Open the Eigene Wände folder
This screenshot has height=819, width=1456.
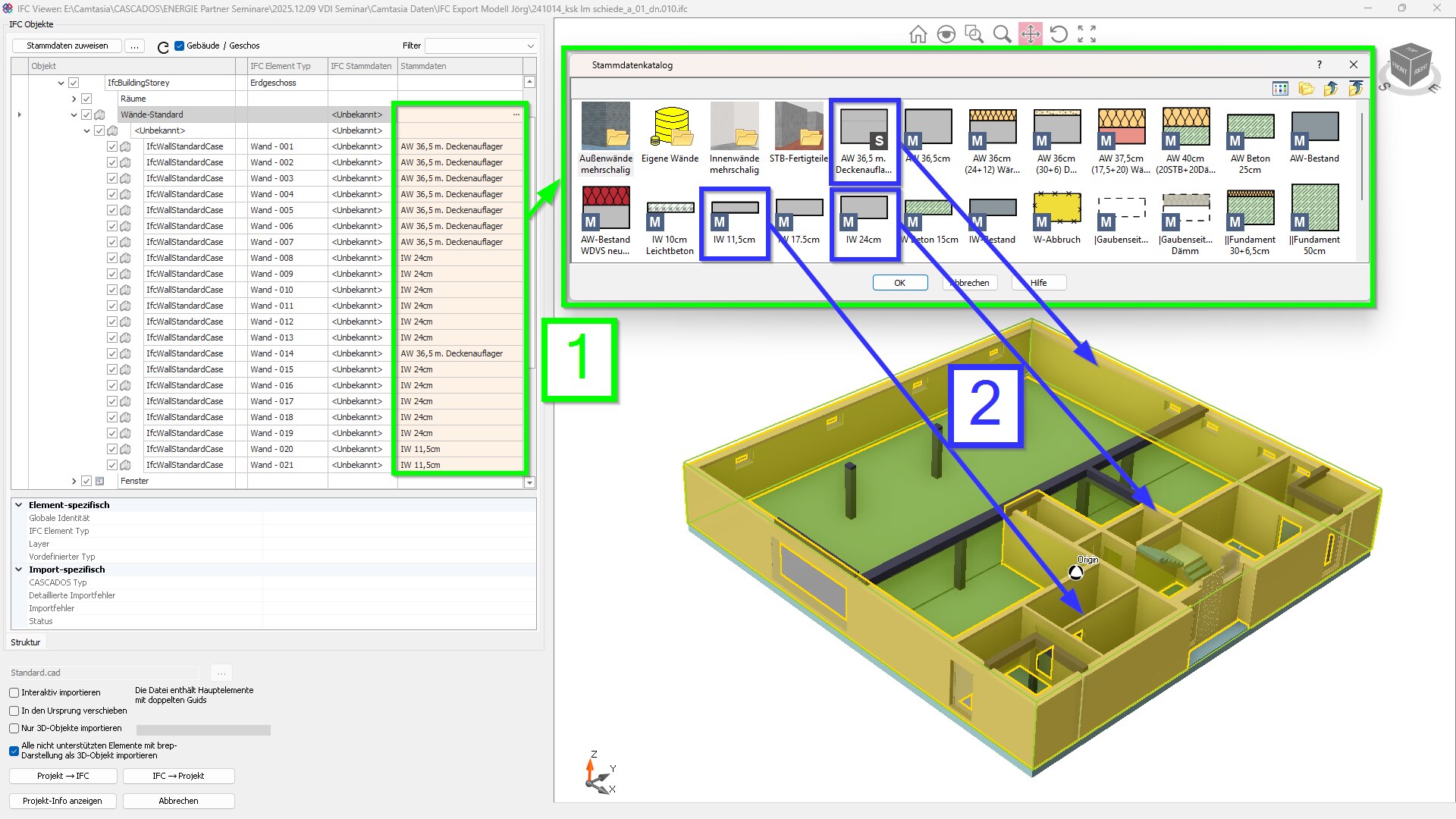(670, 135)
